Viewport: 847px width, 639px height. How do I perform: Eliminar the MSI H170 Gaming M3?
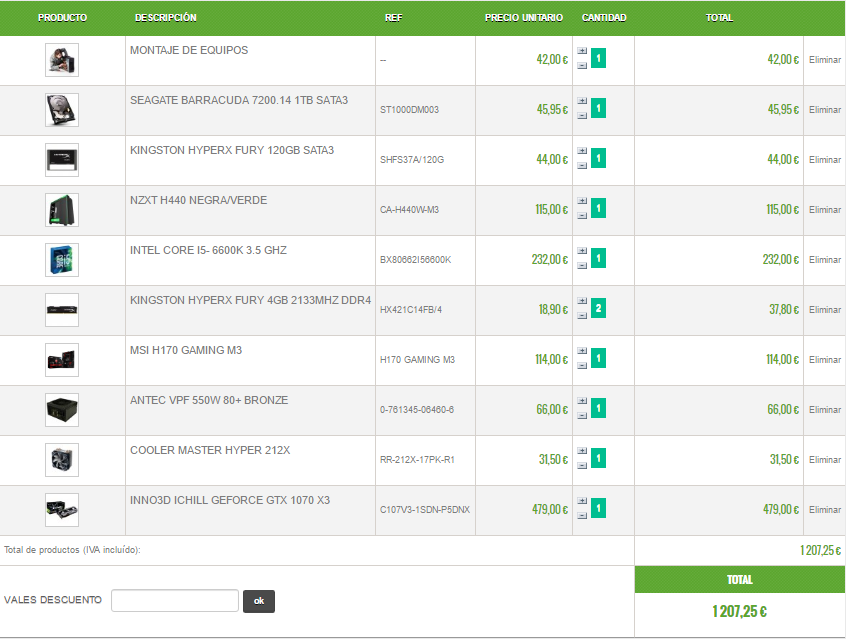point(825,360)
